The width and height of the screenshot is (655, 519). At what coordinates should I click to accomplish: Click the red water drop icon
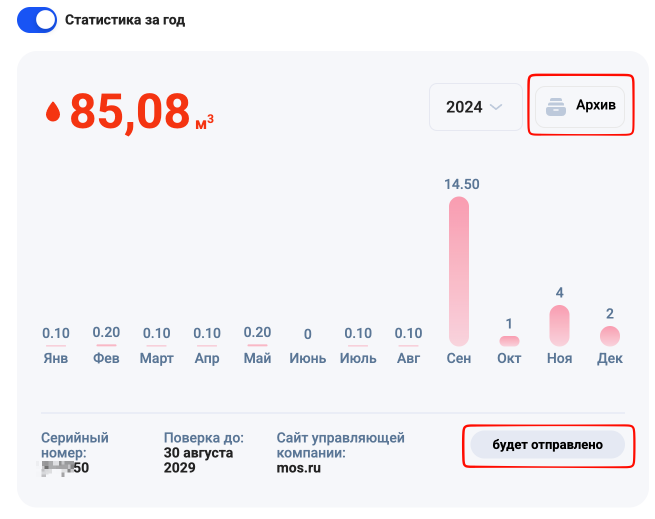[53, 112]
